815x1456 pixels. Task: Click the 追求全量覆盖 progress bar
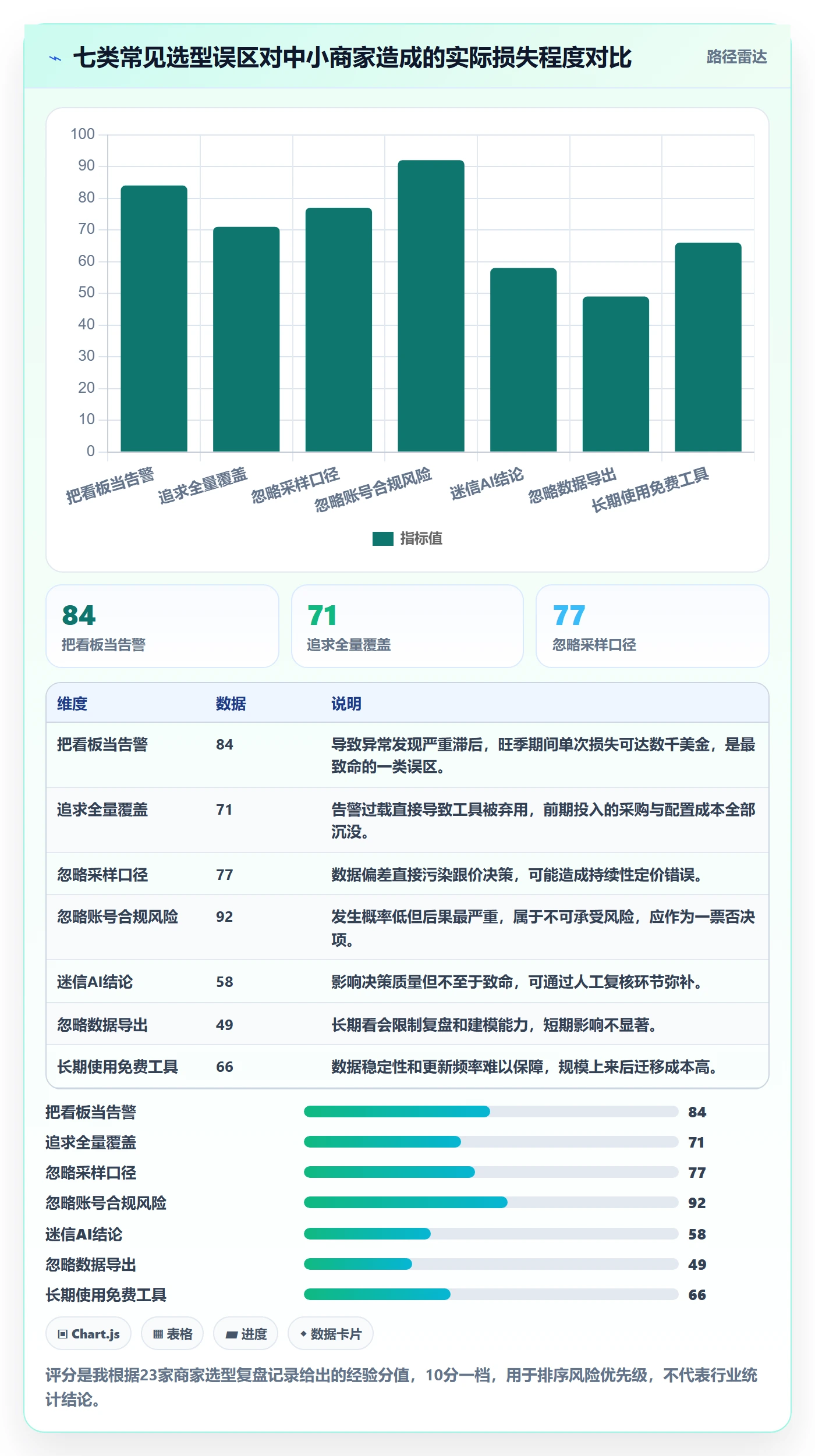(491, 1142)
